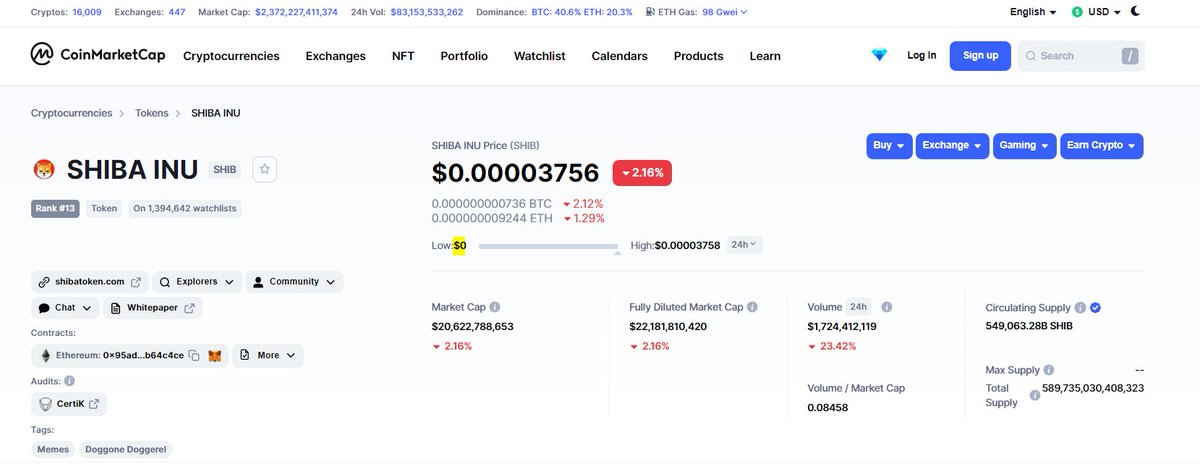This screenshot has height=464, width=1200.
Task: Click Tokens in the breadcrumb
Action: tap(152, 113)
